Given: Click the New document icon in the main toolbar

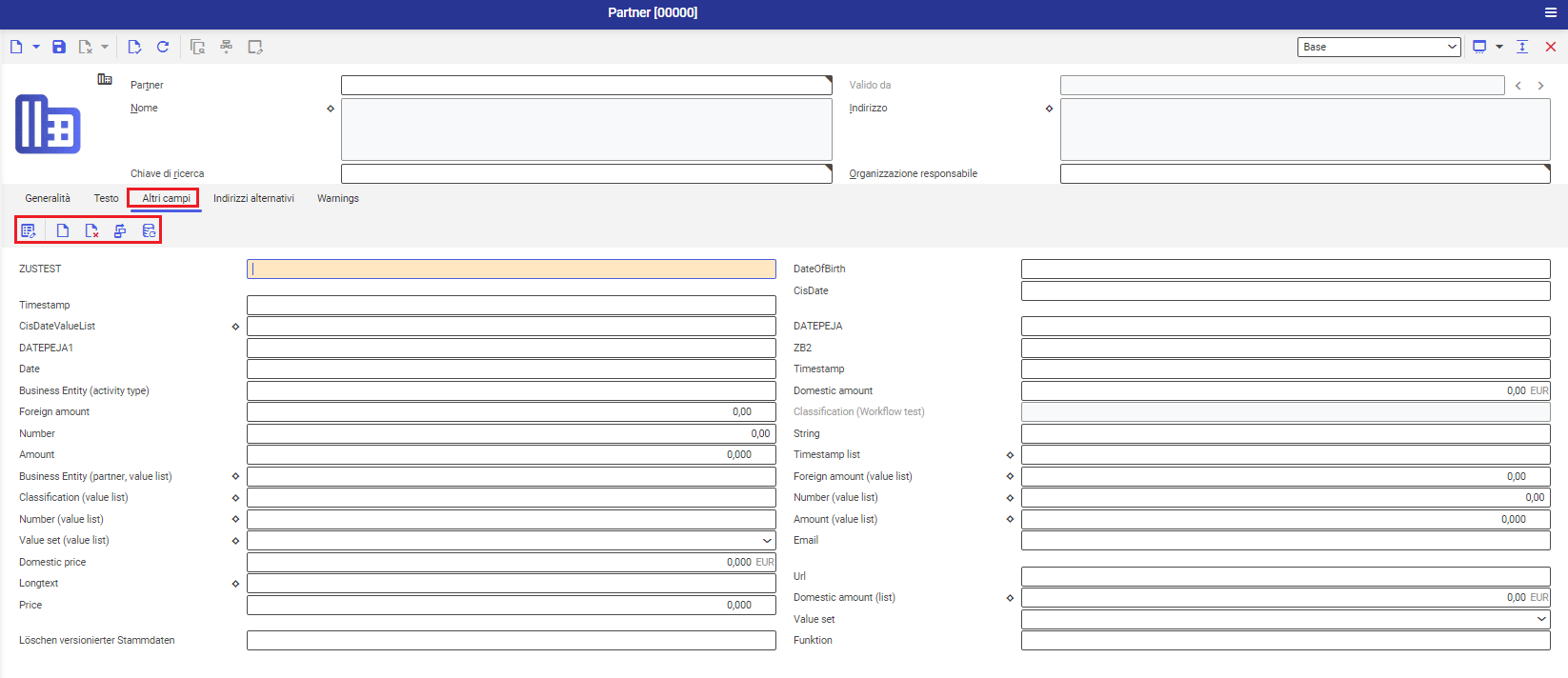Looking at the screenshot, I should click(x=16, y=47).
